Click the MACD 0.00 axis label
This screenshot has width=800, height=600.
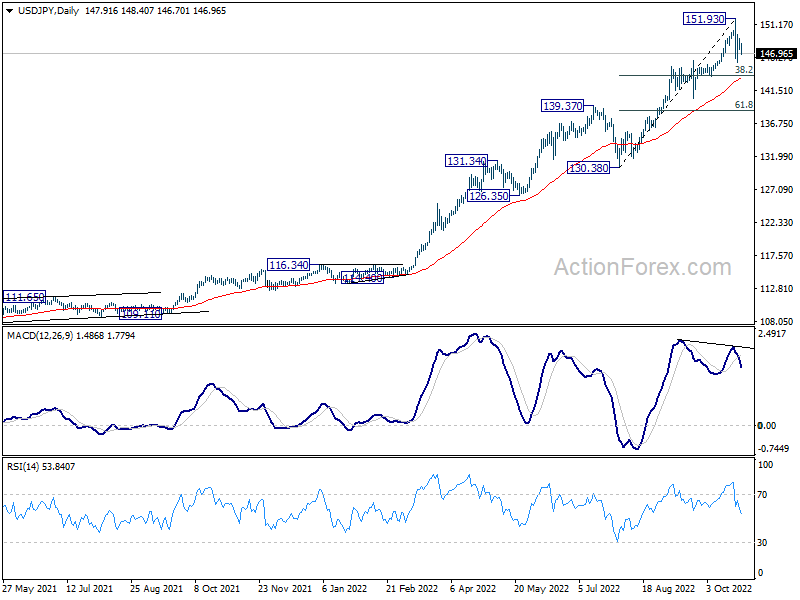pos(767,426)
